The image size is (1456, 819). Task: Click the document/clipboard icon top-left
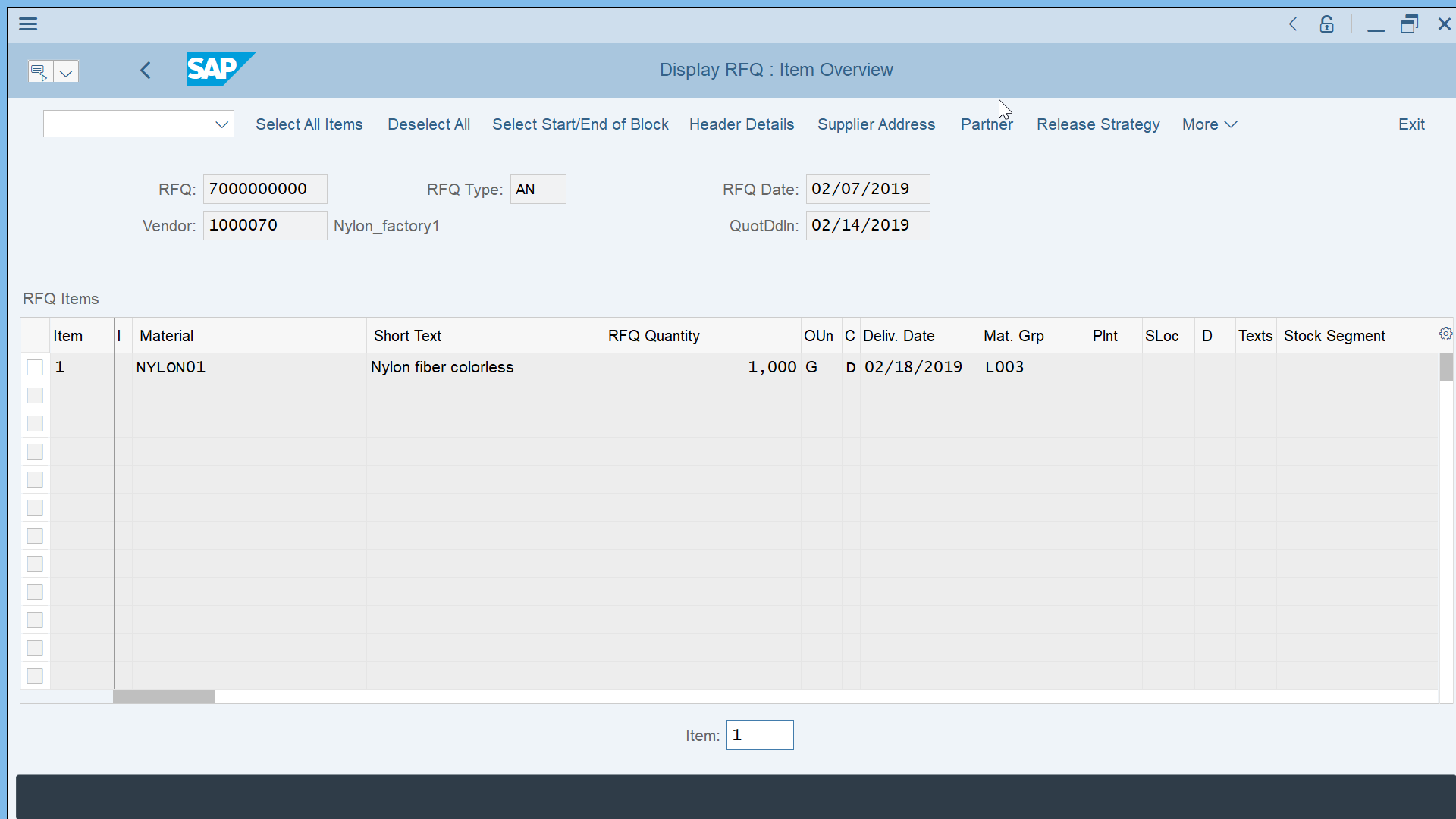pyautogui.click(x=40, y=71)
